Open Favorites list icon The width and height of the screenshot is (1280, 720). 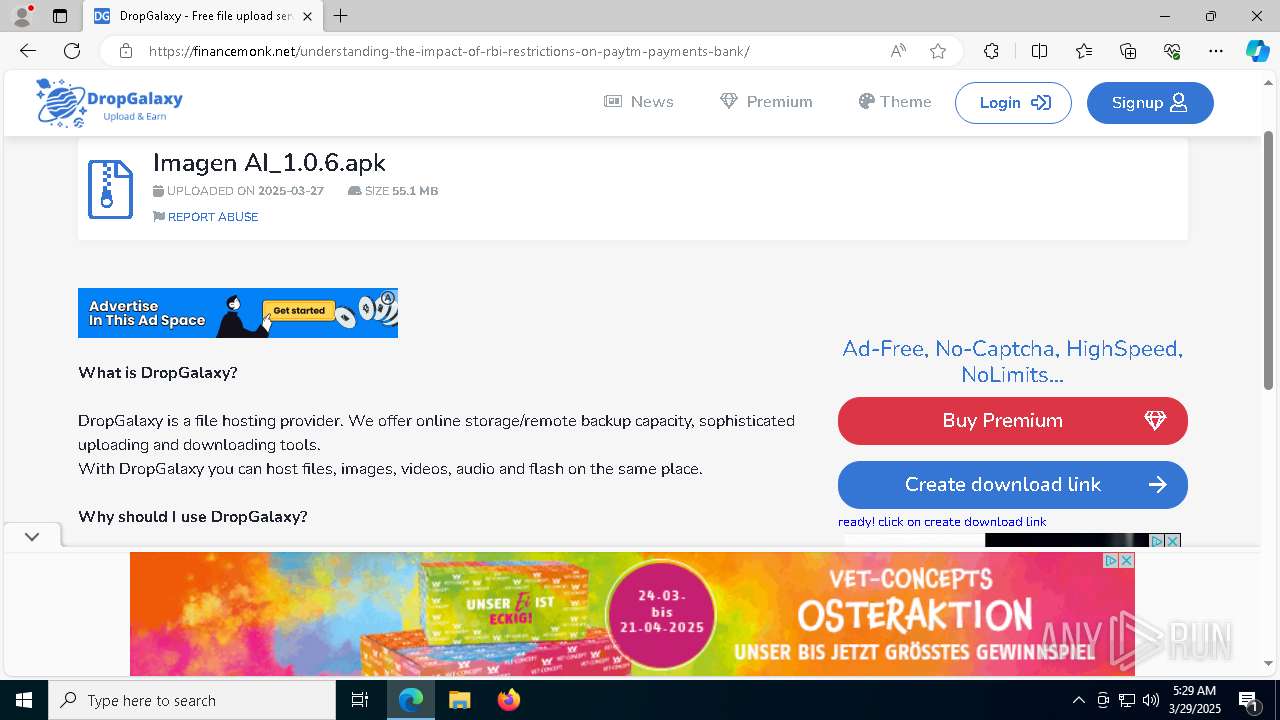click(1084, 51)
